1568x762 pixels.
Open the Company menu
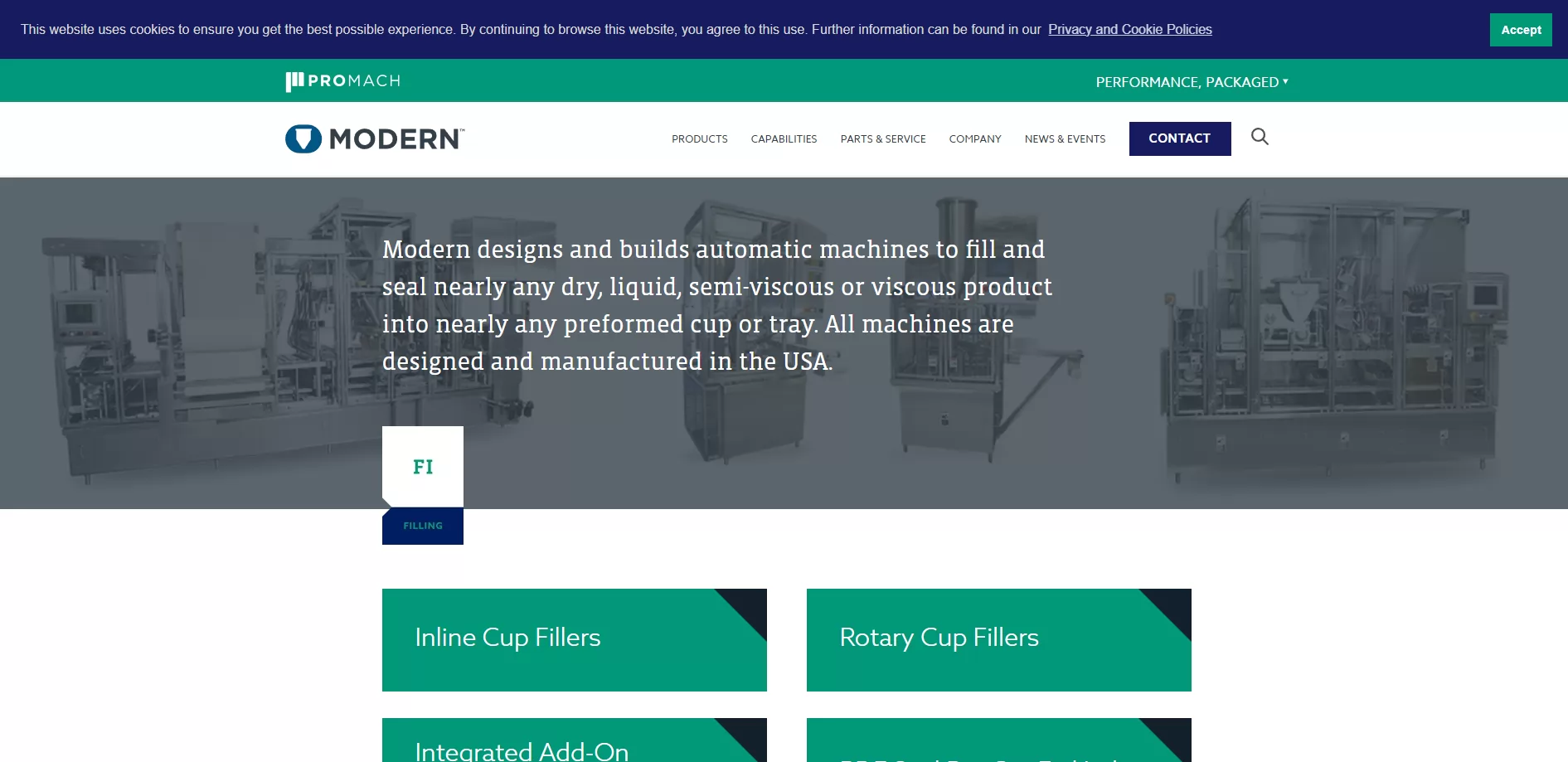coord(974,139)
